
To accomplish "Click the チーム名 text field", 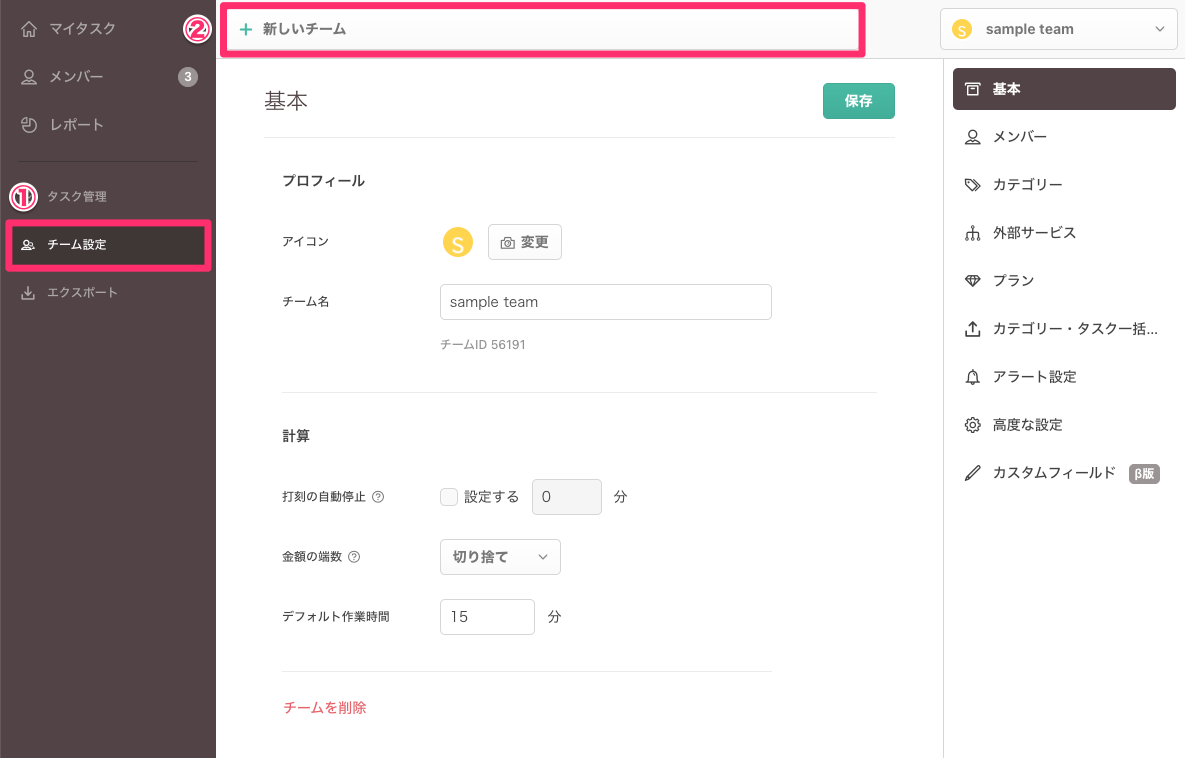I will 605,302.
